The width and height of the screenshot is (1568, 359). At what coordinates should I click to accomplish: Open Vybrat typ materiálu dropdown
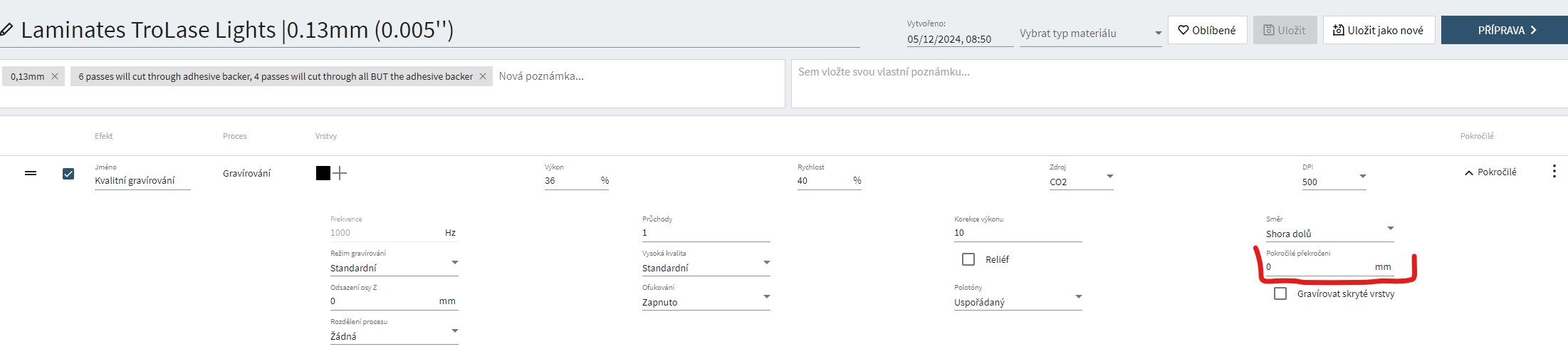1089,33
